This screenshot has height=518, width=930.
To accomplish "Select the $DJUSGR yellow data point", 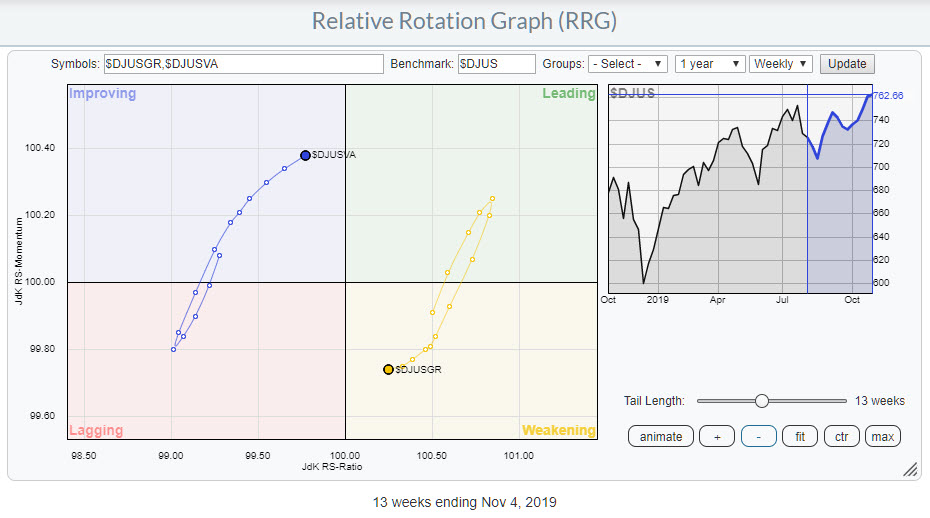I will click(388, 369).
